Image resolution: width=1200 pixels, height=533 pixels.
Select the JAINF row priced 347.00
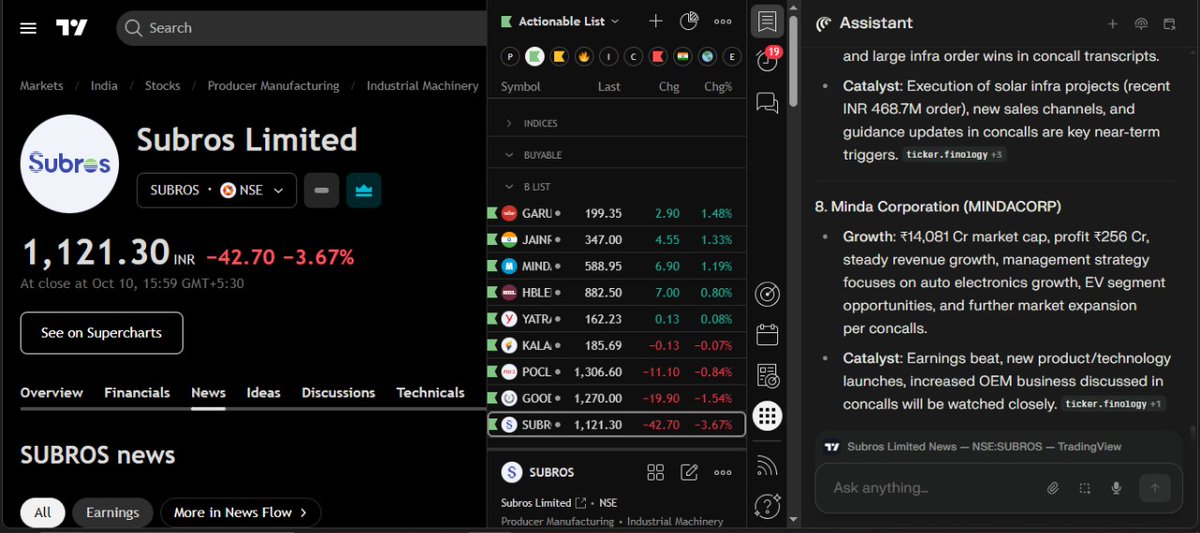pyautogui.click(x=616, y=240)
